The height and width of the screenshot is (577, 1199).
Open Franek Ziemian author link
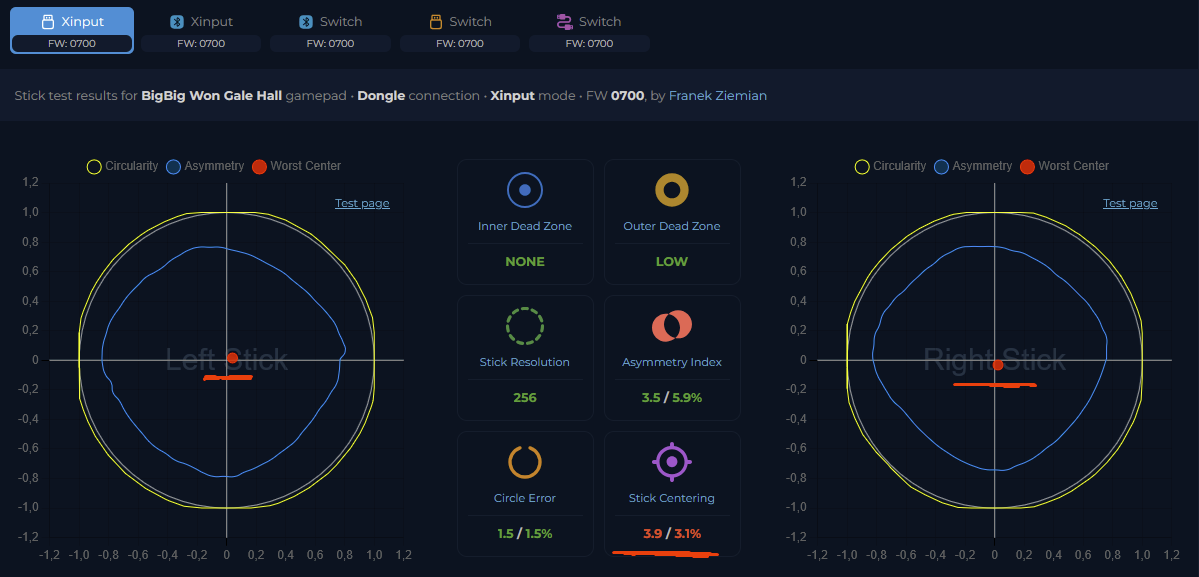click(x=718, y=96)
